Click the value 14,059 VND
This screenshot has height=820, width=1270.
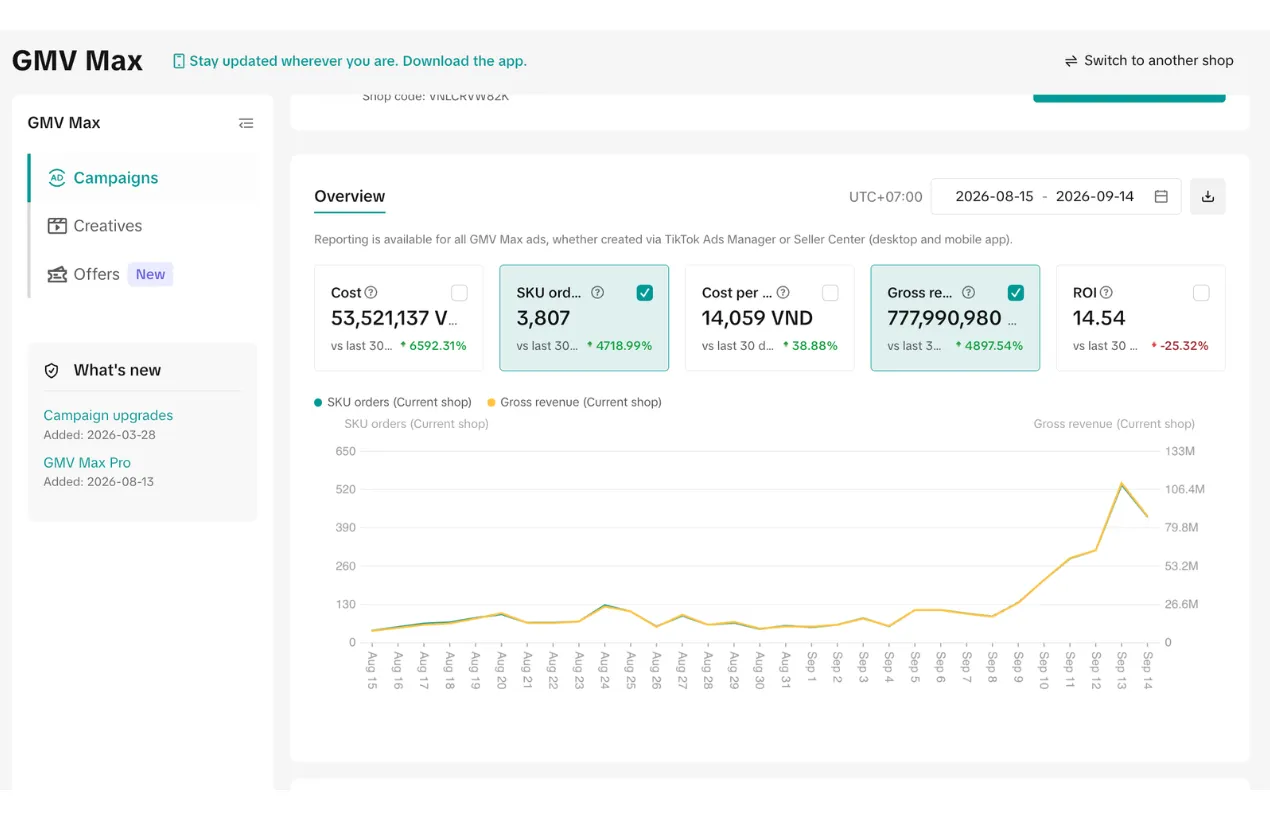coord(757,319)
